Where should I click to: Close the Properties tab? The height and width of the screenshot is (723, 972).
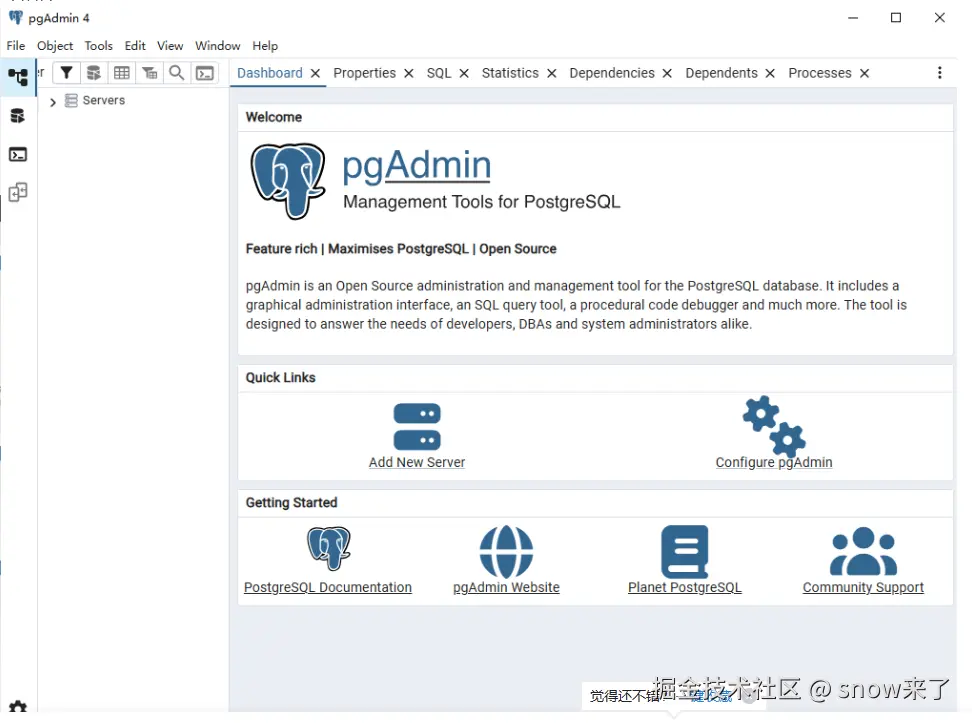point(409,73)
